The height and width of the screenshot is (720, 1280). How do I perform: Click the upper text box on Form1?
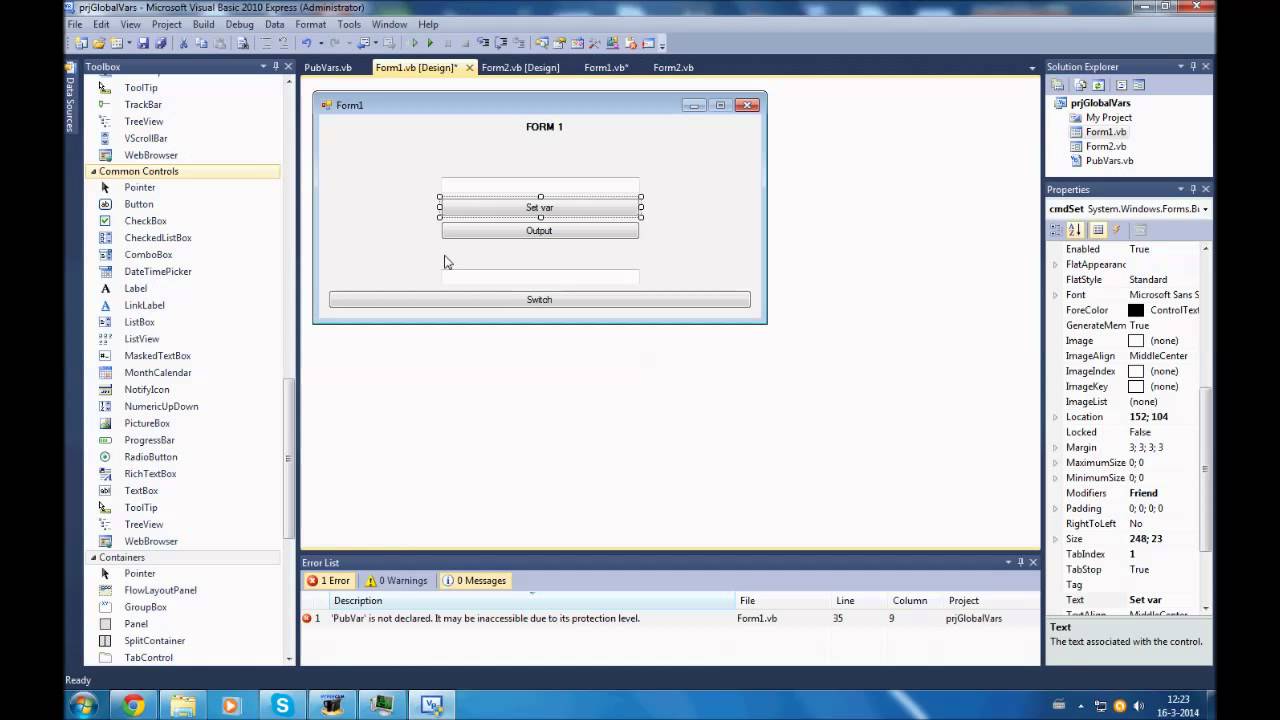click(540, 185)
